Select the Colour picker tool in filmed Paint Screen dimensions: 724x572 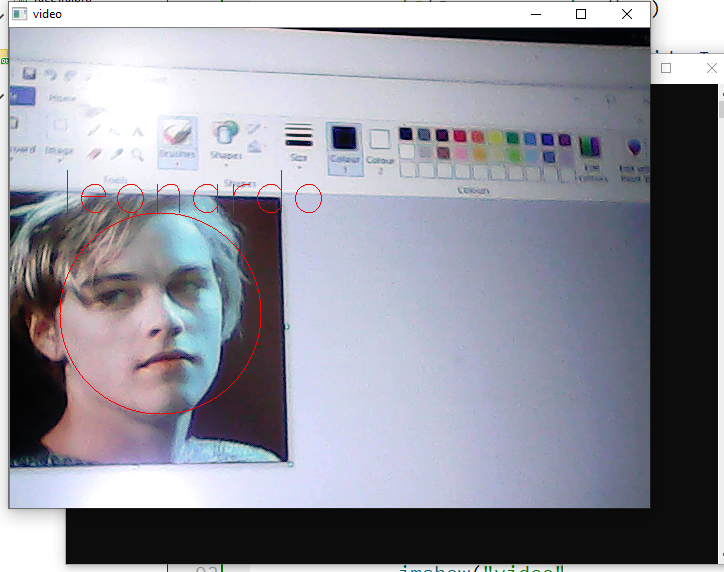tap(116, 154)
